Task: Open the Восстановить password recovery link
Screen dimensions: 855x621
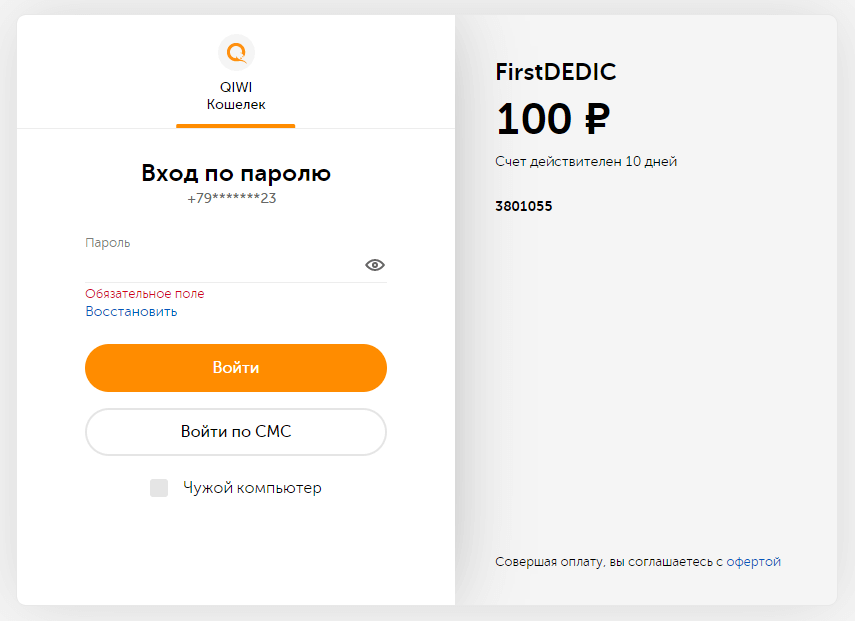Action: pos(131,311)
